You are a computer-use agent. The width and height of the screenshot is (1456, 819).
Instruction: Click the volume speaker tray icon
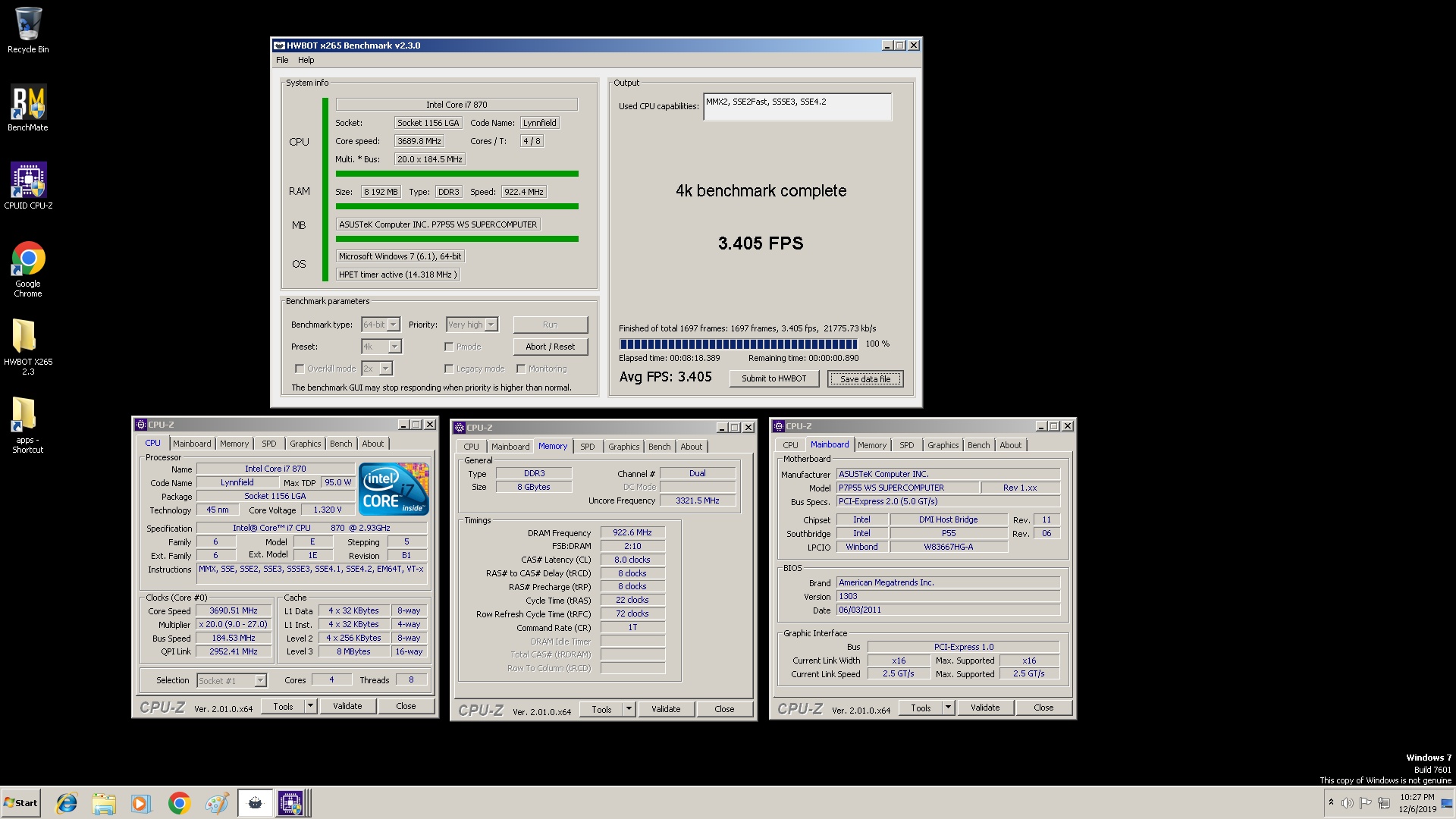pyautogui.click(x=1348, y=803)
